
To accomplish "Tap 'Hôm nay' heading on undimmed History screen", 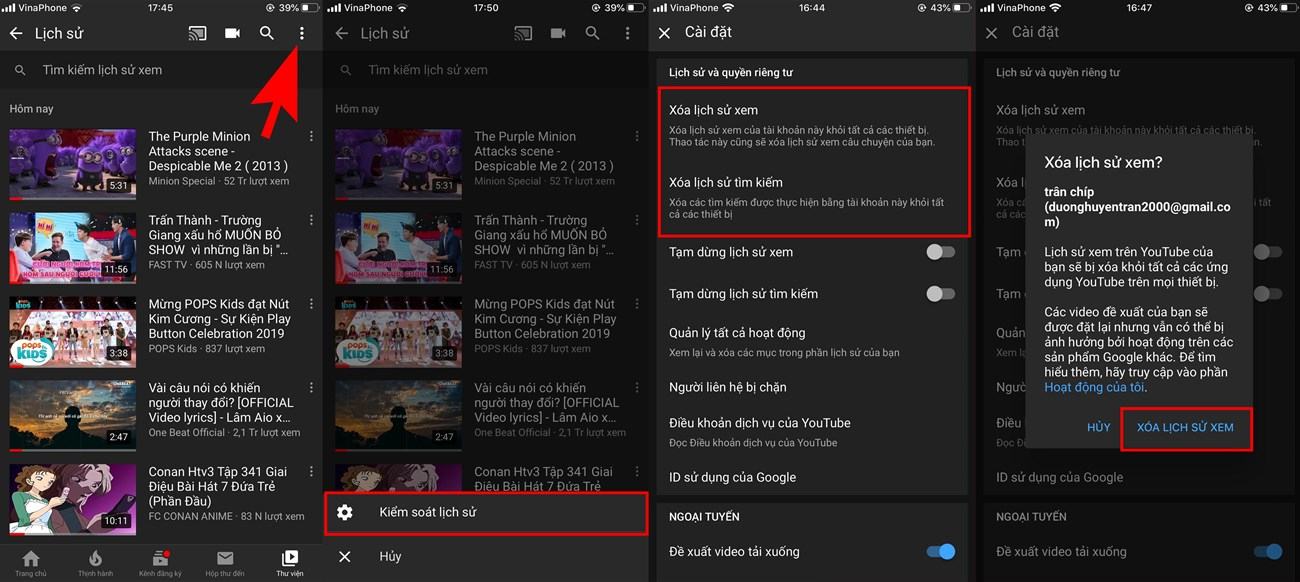I will [32, 108].
